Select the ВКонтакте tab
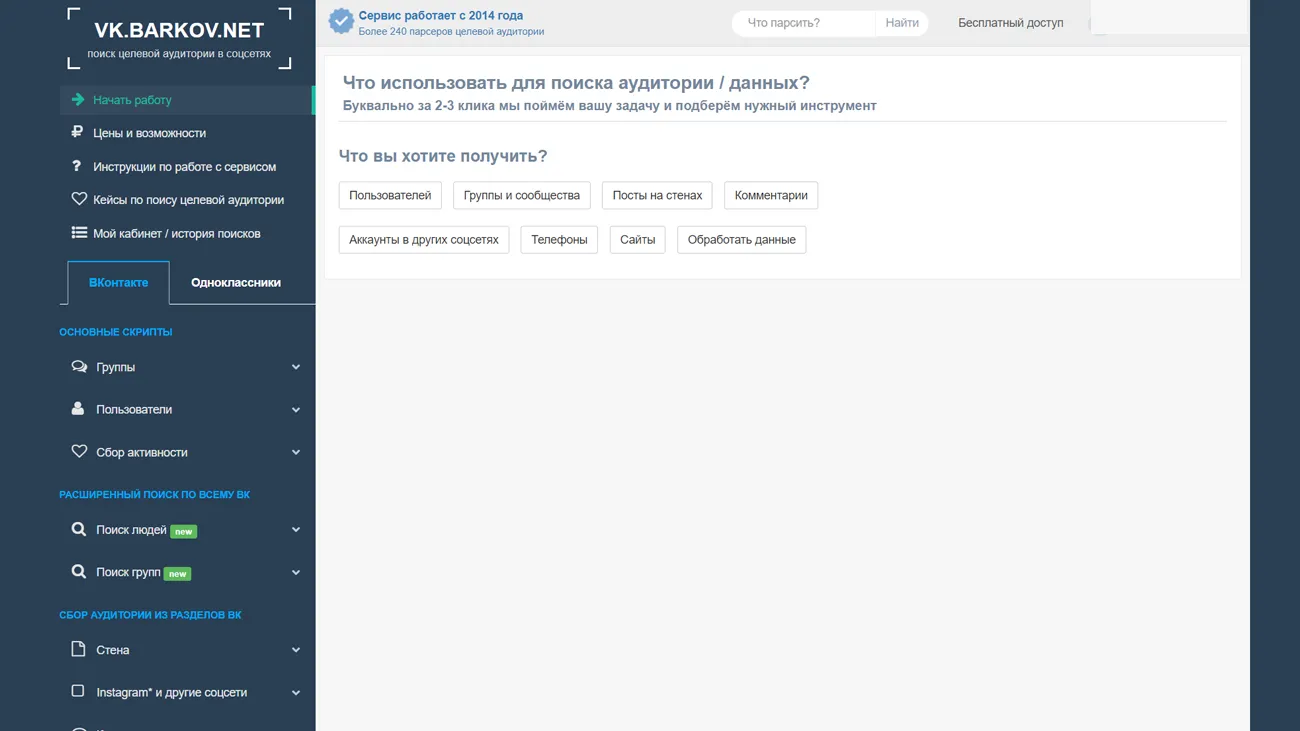 click(118, 283)
